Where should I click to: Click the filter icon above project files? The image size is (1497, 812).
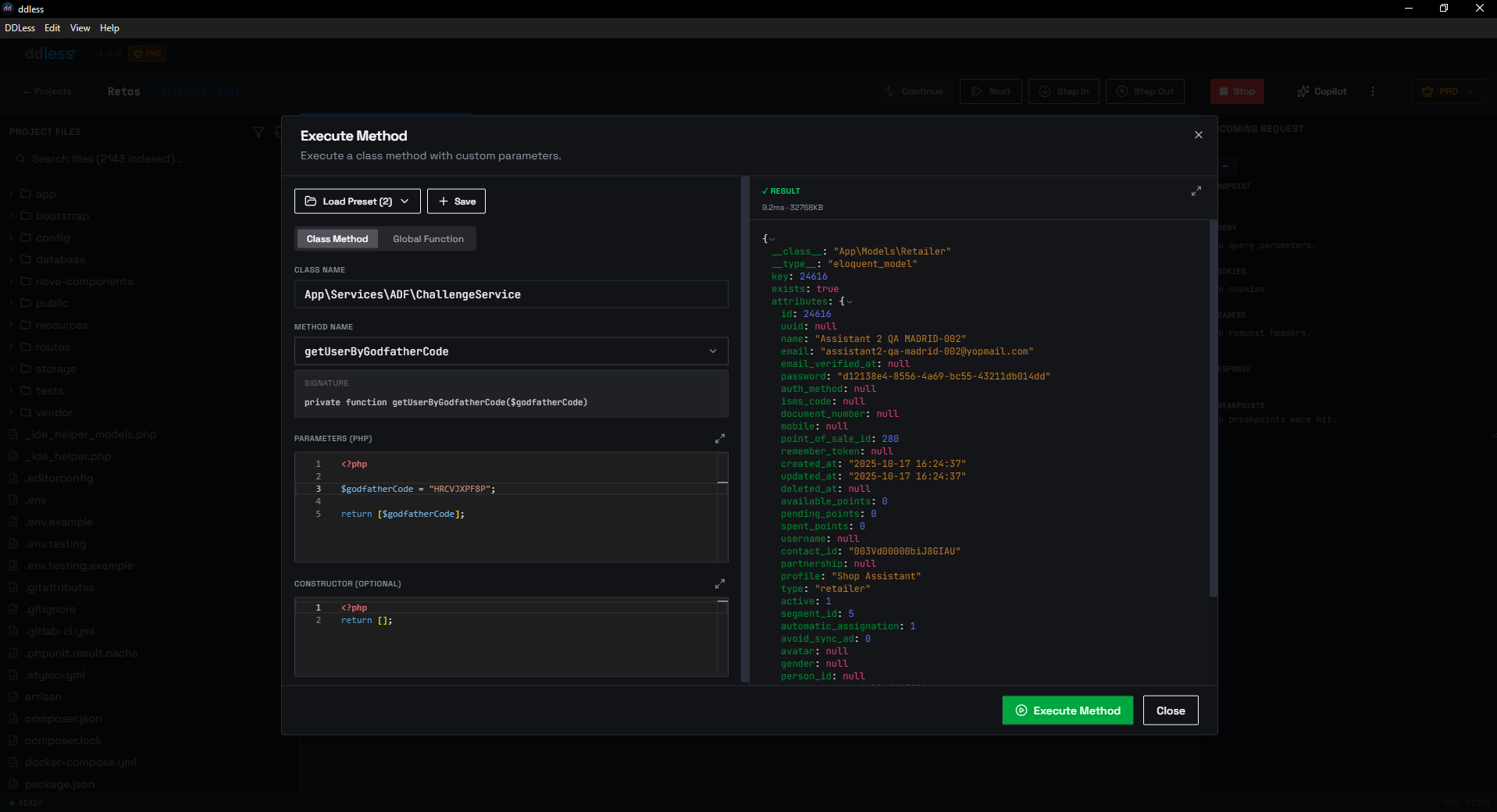coord(258,132)
